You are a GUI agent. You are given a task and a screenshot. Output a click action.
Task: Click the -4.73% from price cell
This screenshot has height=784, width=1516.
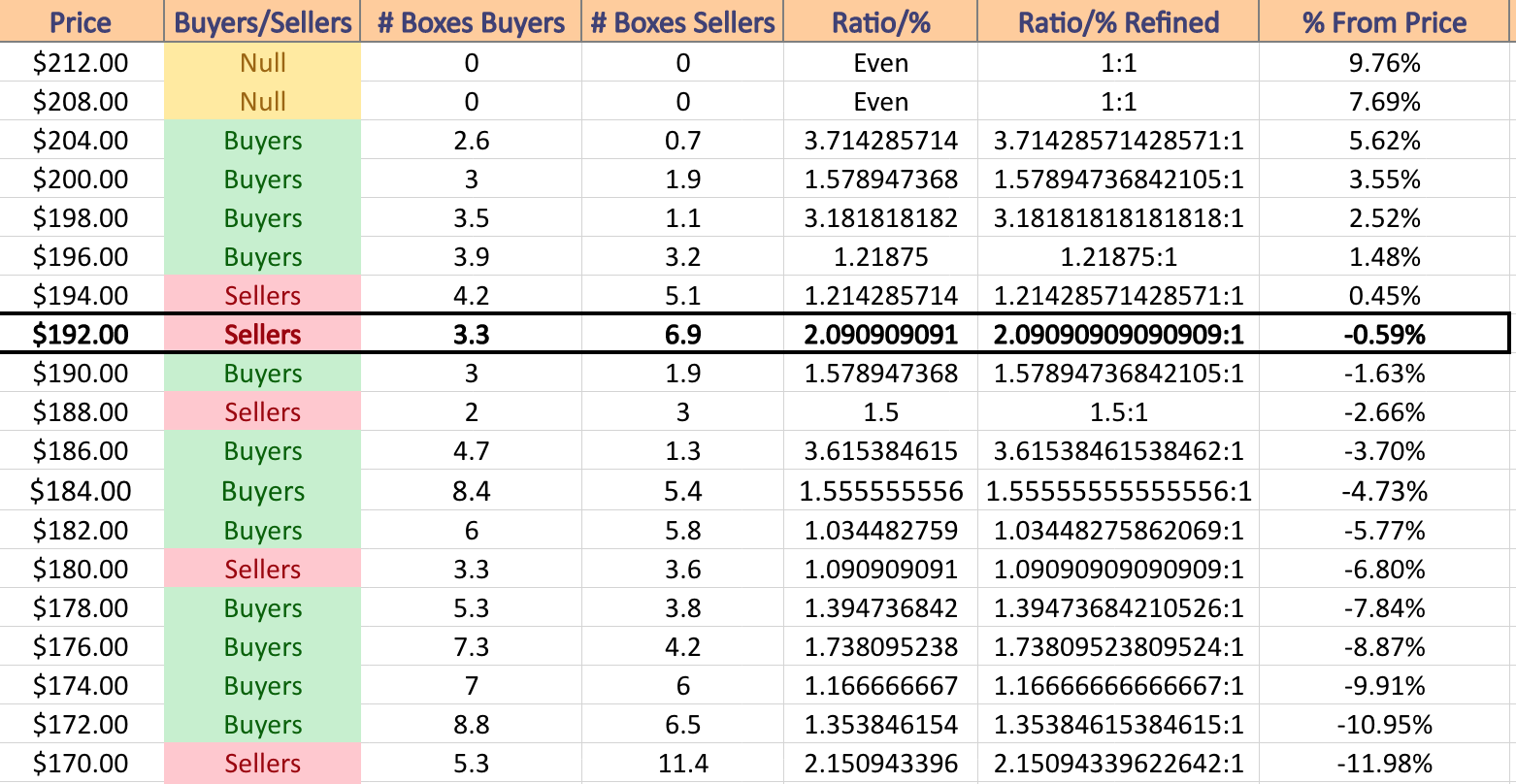[x=1385, y=491]
